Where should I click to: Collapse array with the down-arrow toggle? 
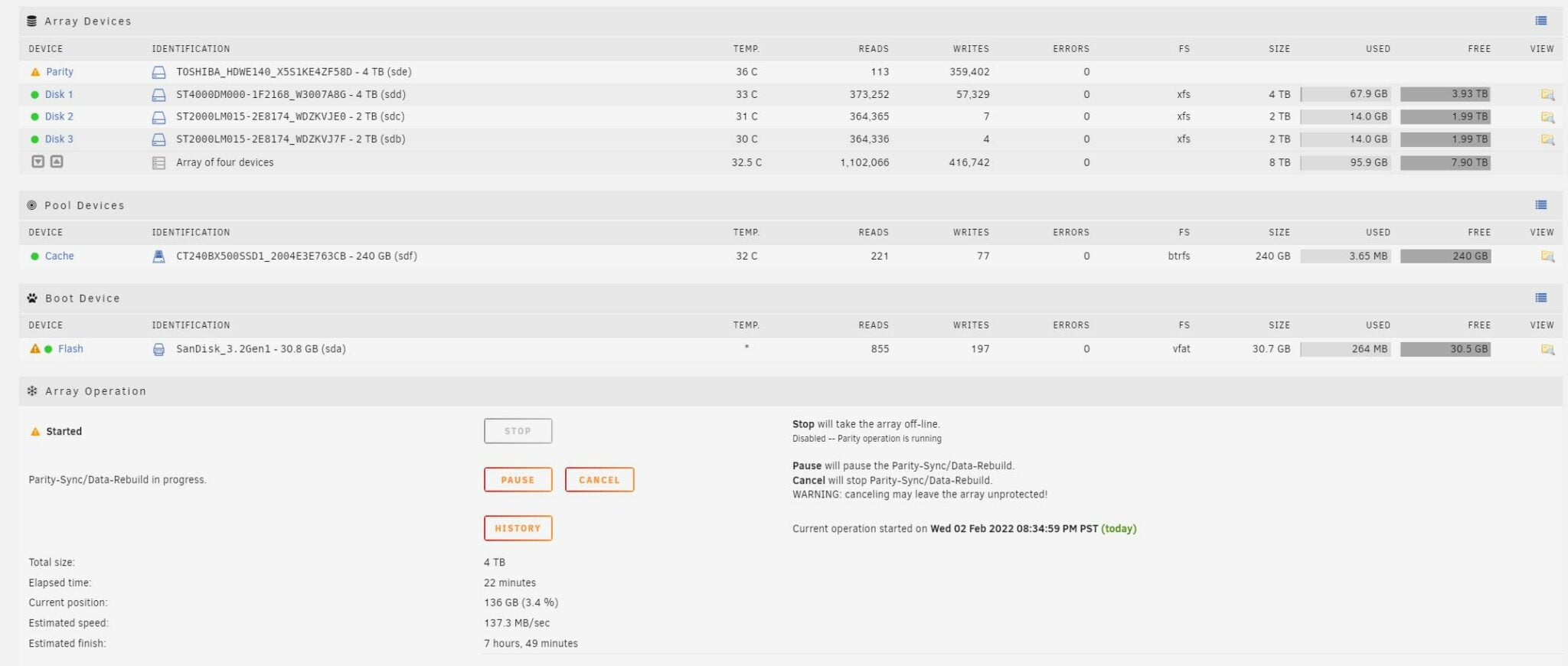coord(38,162)
